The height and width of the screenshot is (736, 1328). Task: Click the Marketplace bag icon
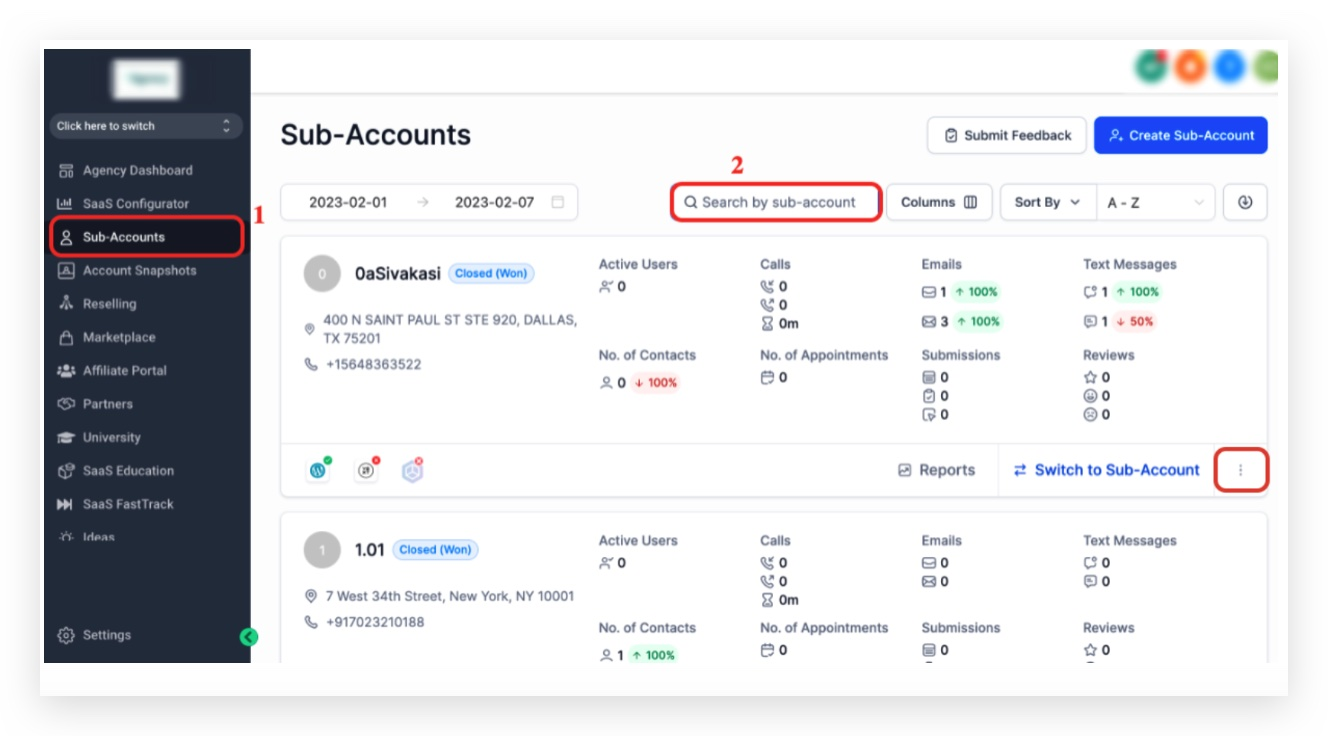click(x=66, y=337)
